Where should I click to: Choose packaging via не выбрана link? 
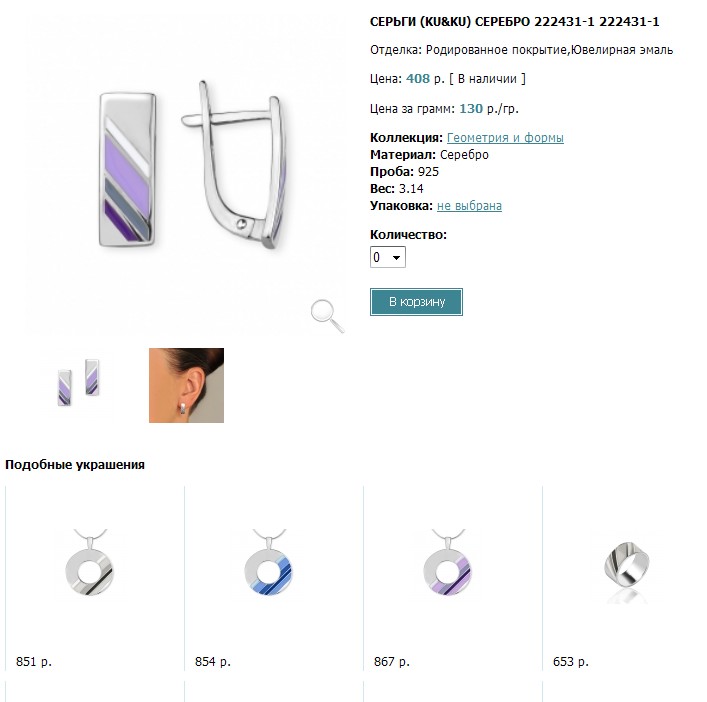[469, 206]
